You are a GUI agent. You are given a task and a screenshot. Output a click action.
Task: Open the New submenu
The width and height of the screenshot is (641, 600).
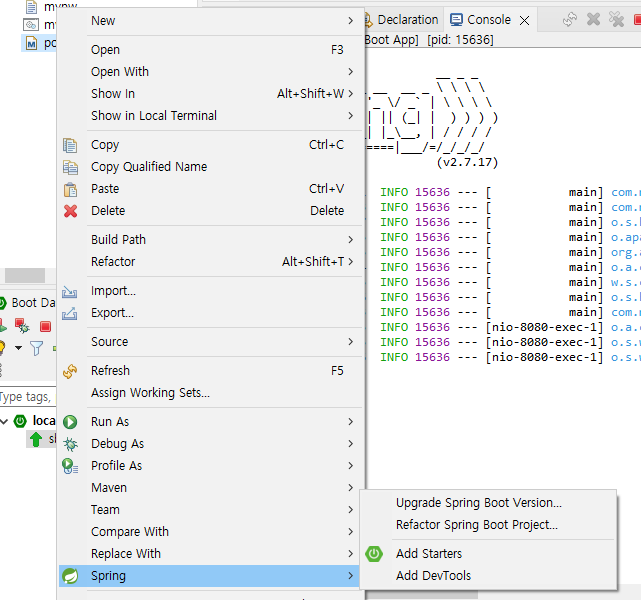coord(210,20)
